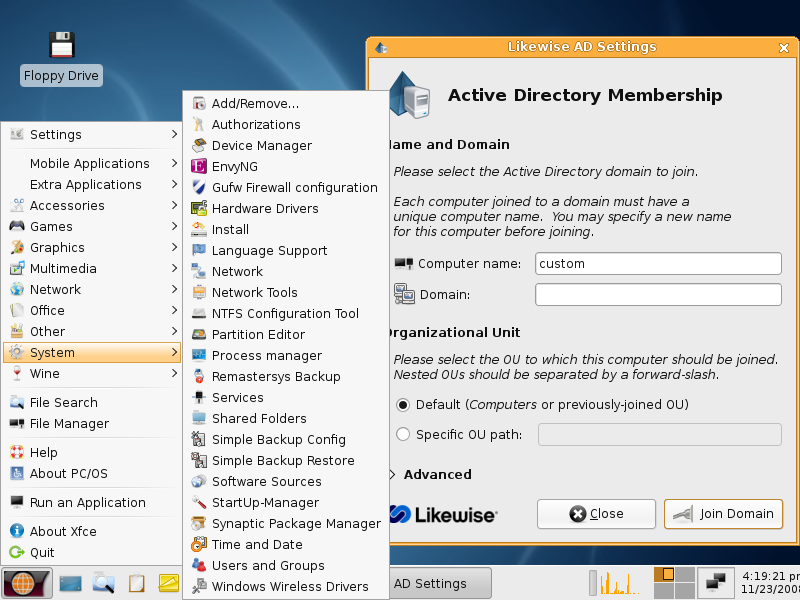Expand the Office submenu

point(92,310)
